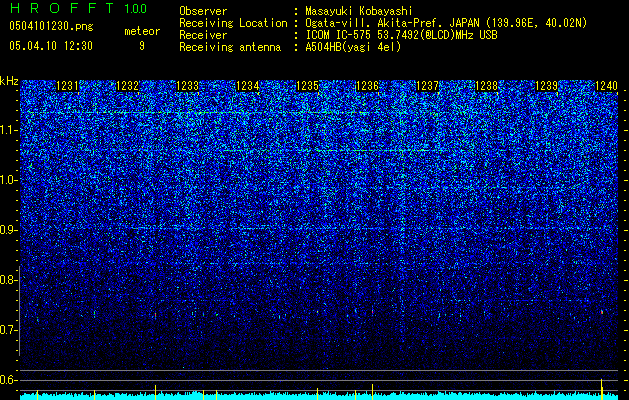The width and height of the screenshot is (629, 400).
Task: Click the "Observer" field label
Action: 203,11
